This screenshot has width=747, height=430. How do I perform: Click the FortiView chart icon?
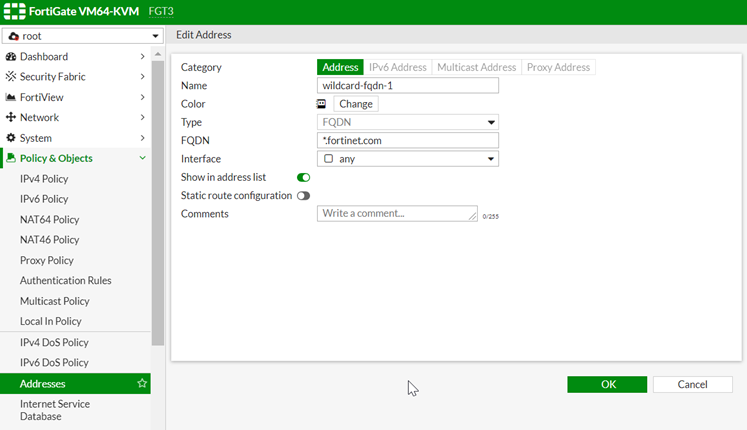tap(10, 97)
